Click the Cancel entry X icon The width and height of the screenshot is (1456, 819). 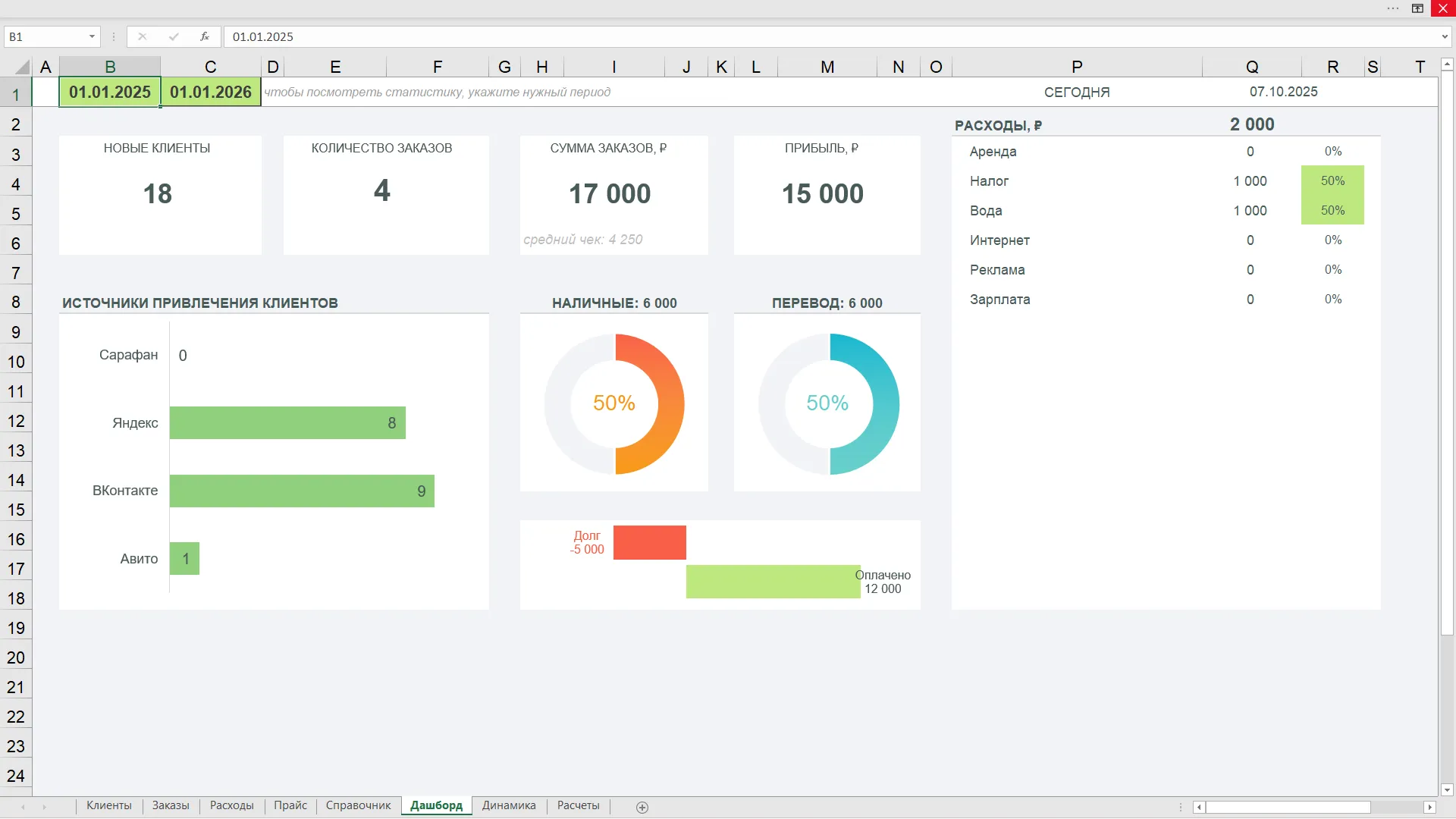(143, 36)
